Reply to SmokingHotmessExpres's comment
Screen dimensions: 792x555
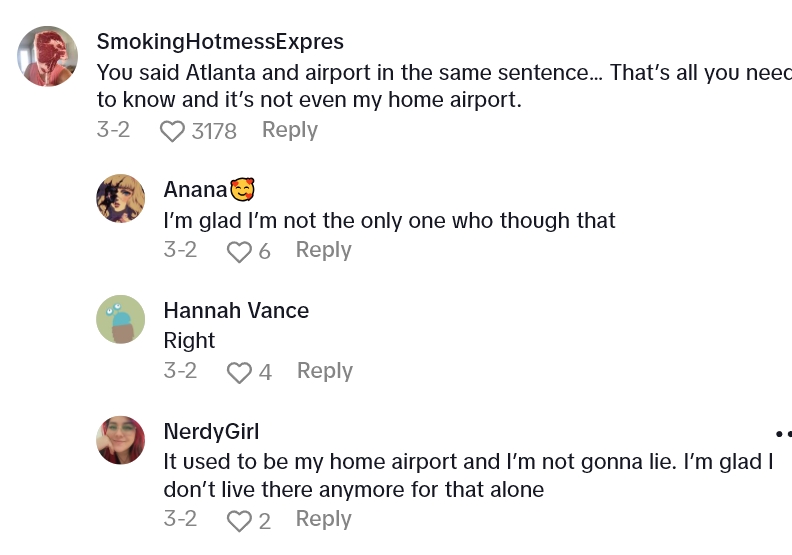[x=289, y=130]
